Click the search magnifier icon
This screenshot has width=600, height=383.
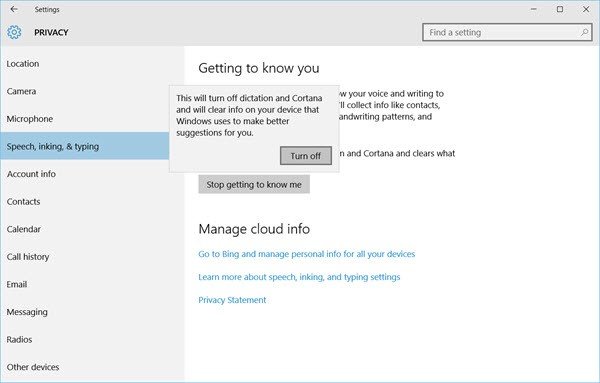(x=584, y=33)
